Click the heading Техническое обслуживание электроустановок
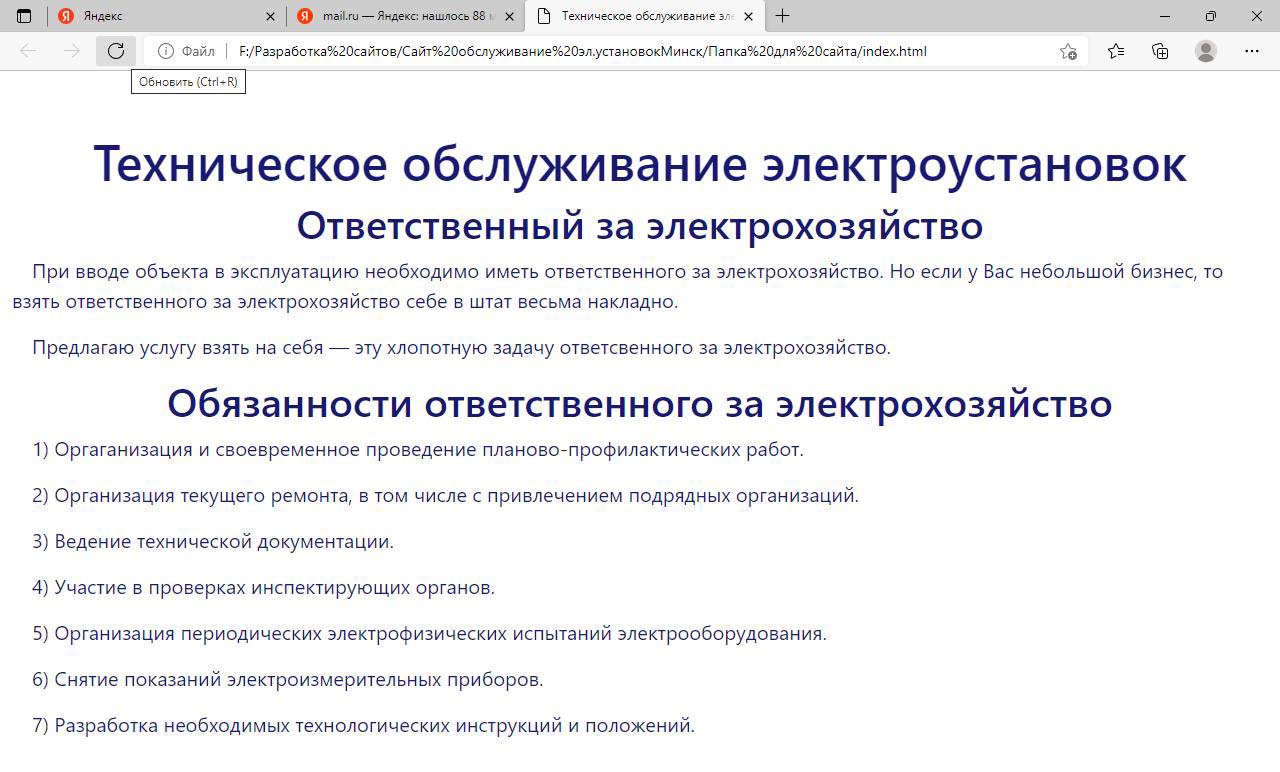The image size is (1280, 772). pos(640,163)
